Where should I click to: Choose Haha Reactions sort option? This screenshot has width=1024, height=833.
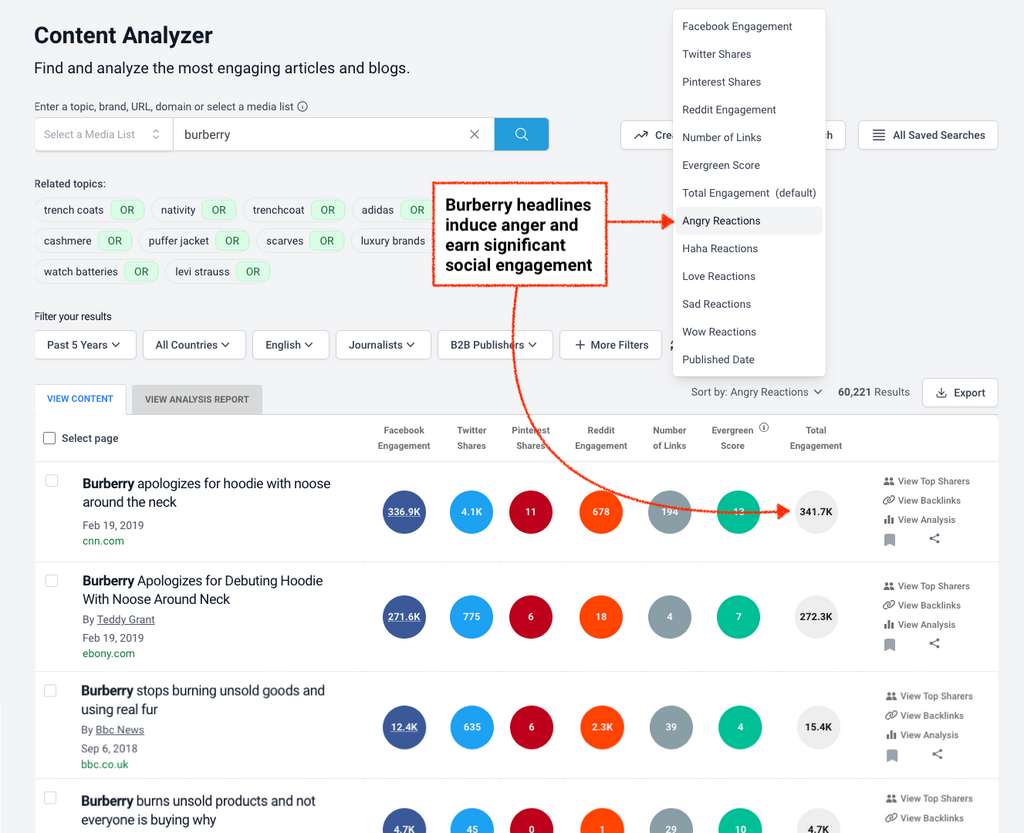tap(720, 249)
